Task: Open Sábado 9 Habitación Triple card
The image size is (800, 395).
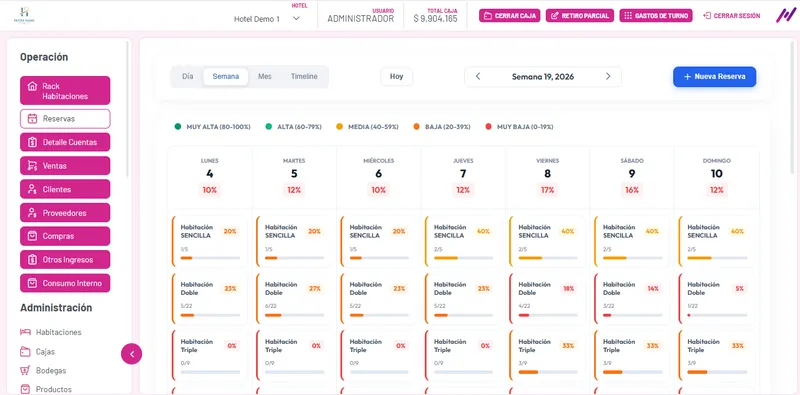Action: pos(632,356)
